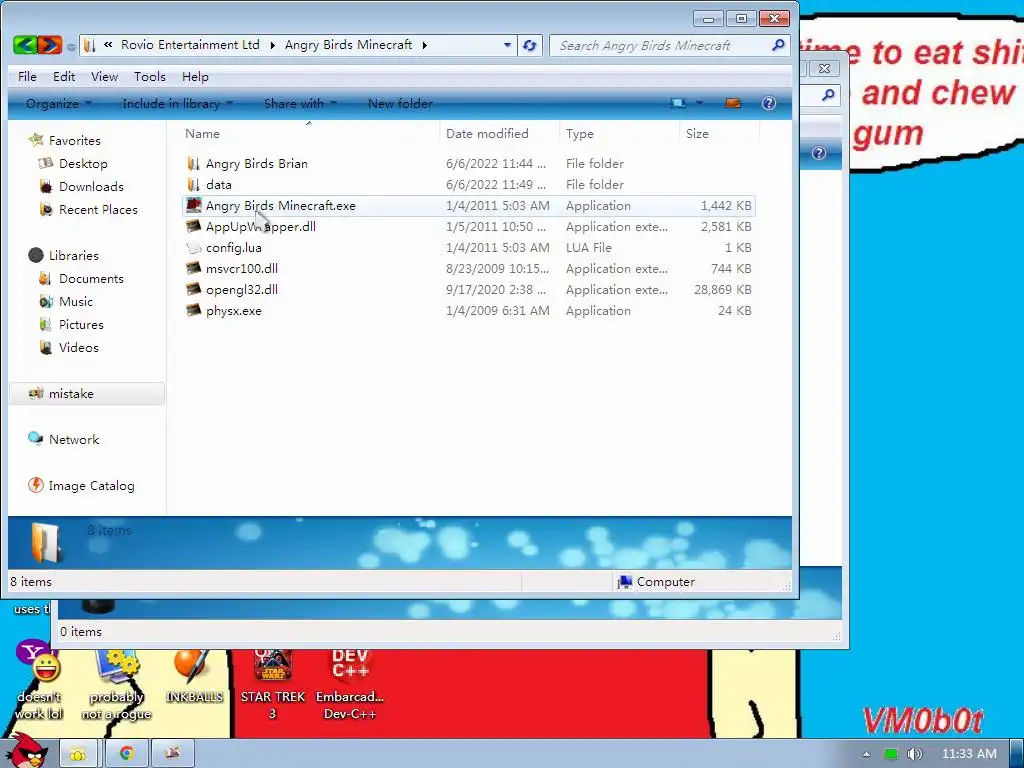Select the AppUpWrapper.dll file icon
This screenshot has width=1024, height=768.
193,226
